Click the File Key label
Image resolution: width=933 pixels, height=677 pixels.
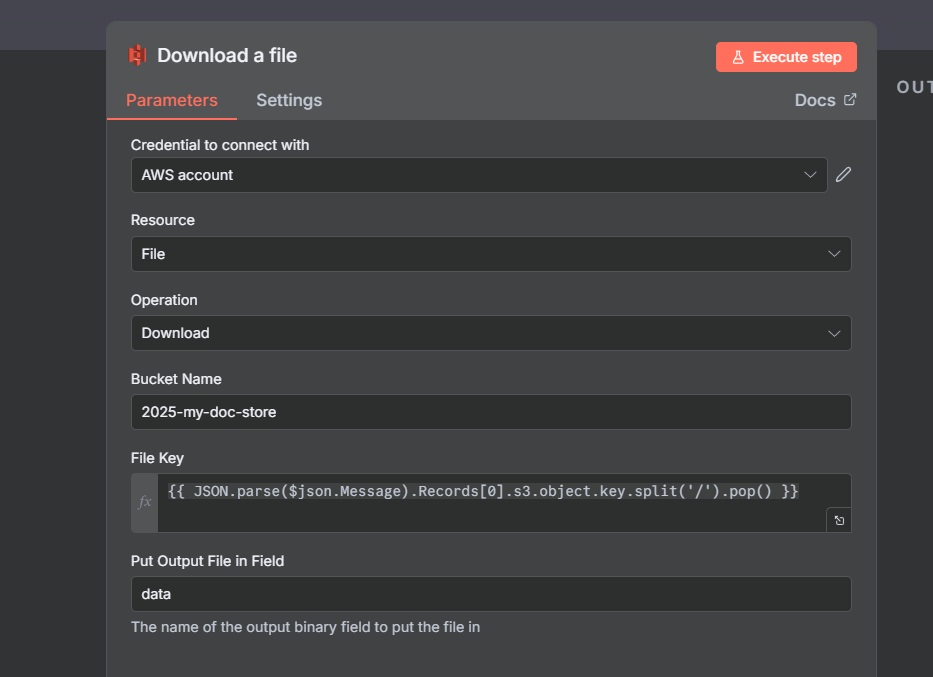pos(157,458)
